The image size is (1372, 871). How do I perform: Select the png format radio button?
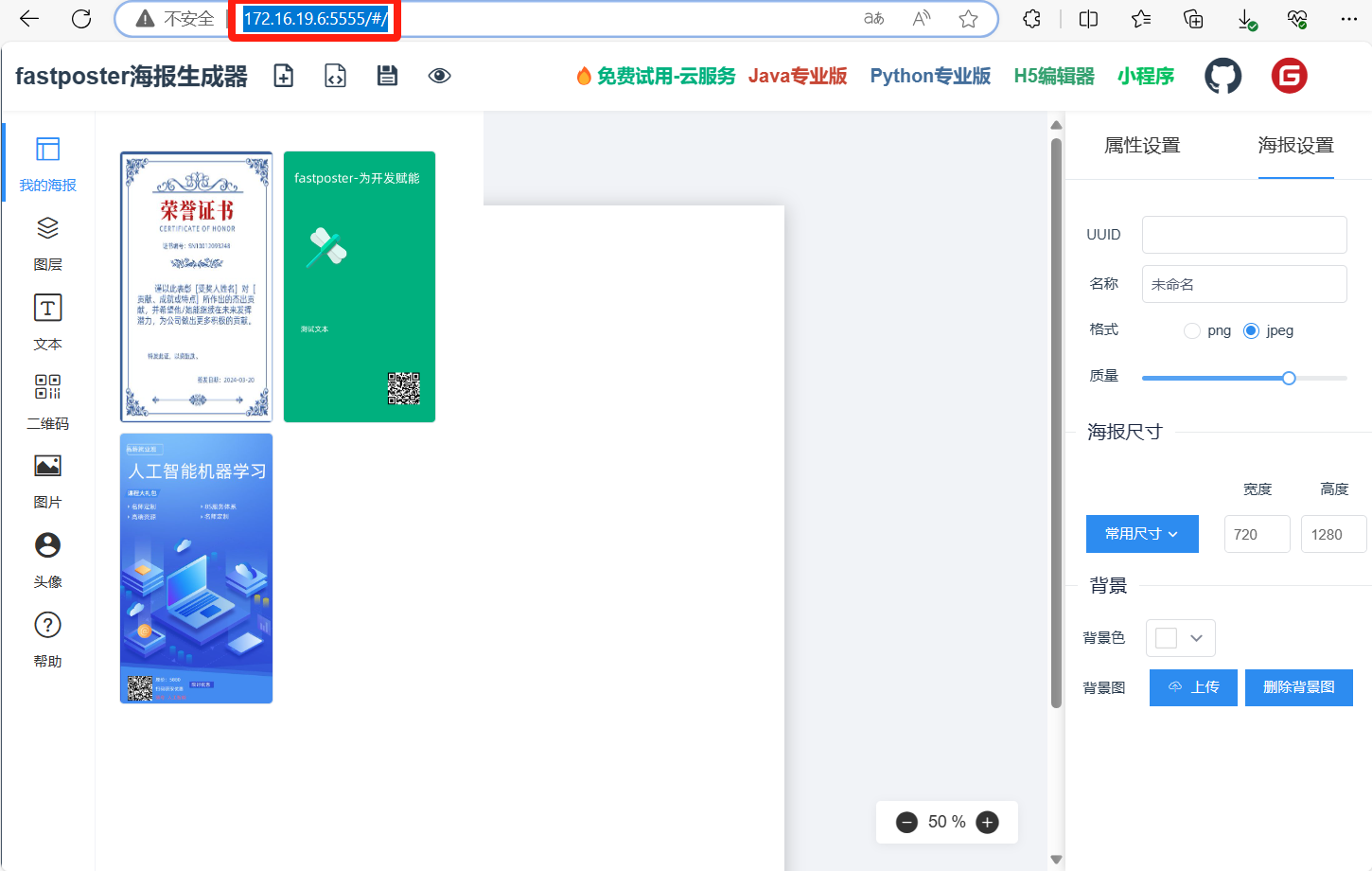pyautogui.click(x=1192, y=330)
